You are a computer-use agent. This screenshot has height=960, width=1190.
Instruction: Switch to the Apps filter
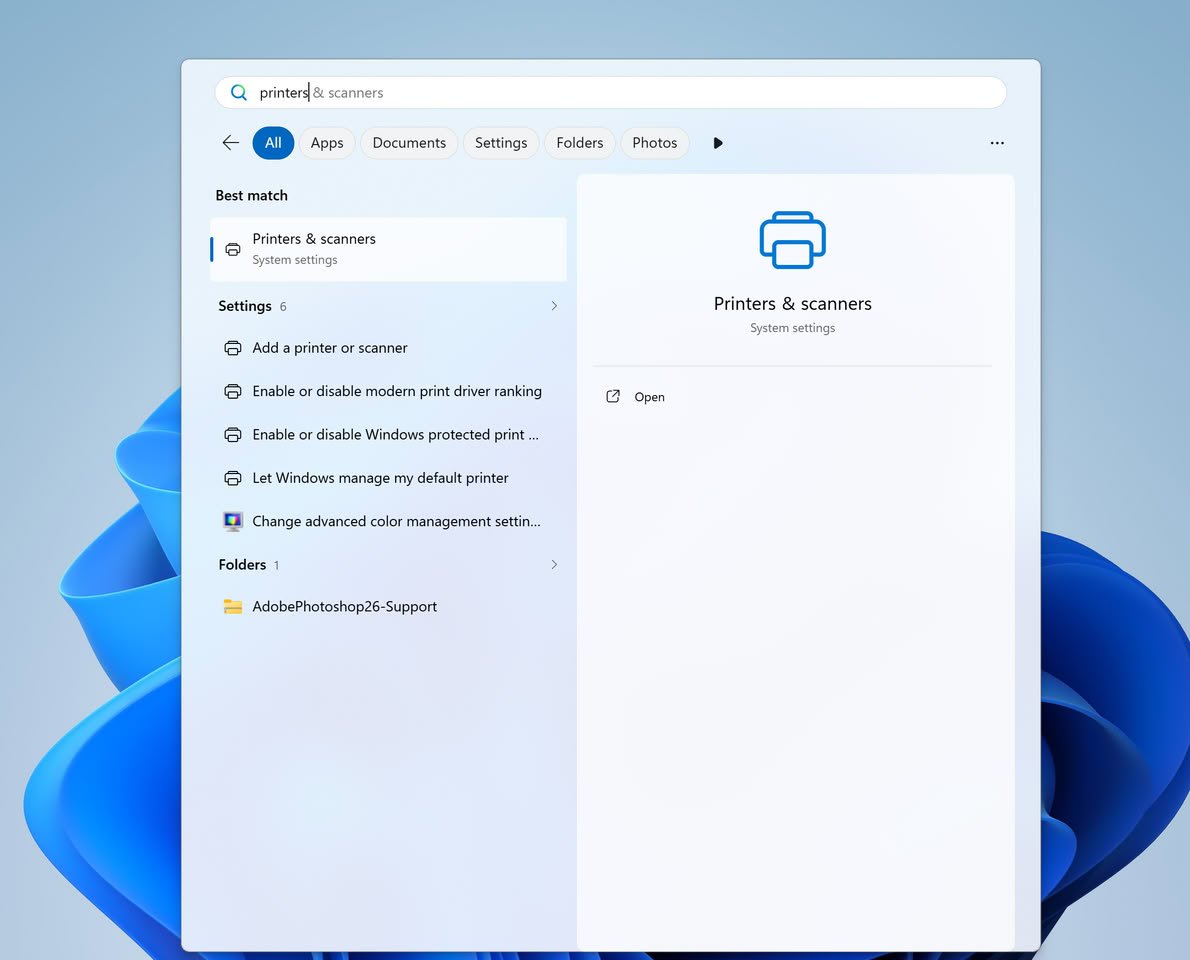point(327,143)
